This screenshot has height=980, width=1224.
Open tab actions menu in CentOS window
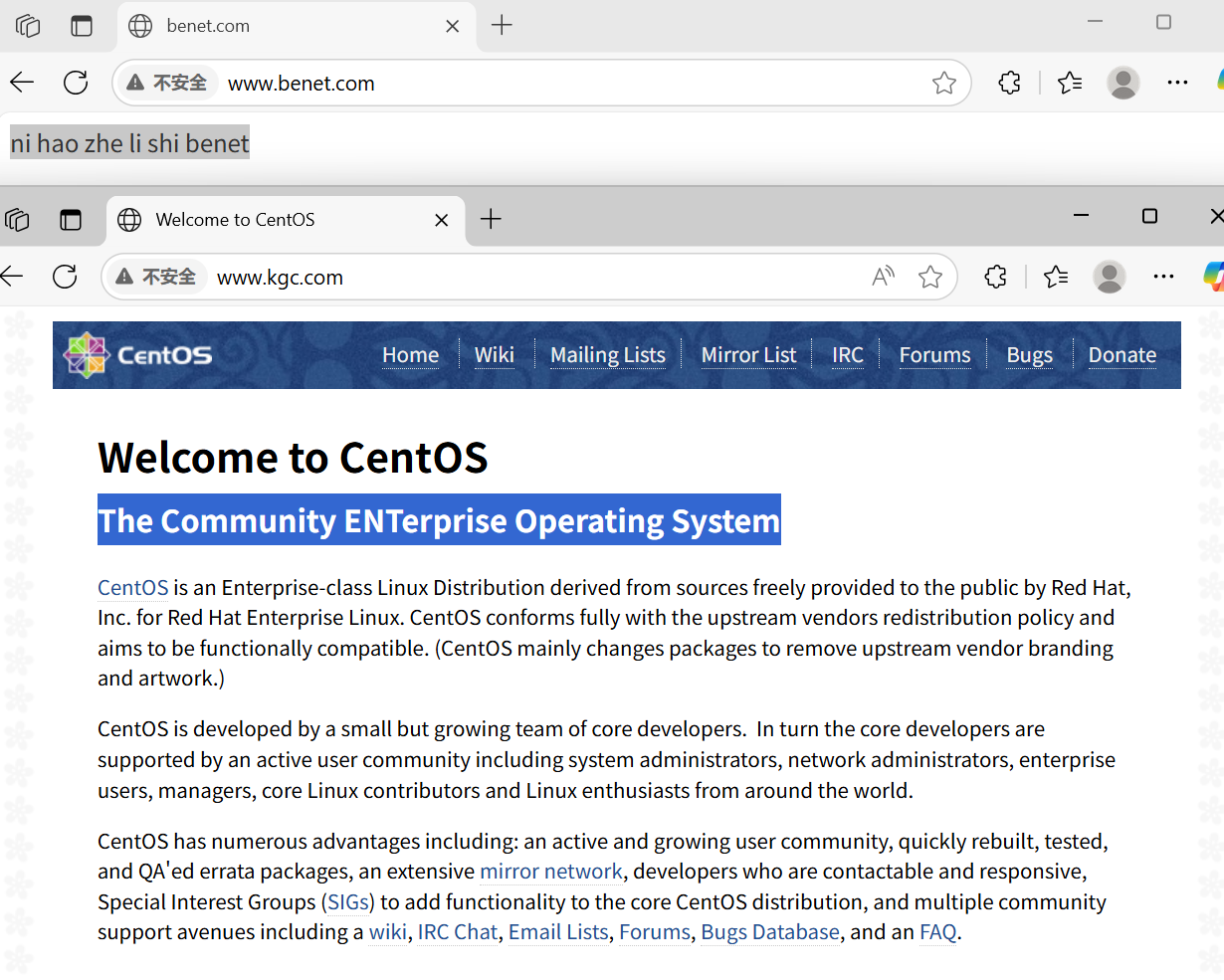(x=71, y=220)
